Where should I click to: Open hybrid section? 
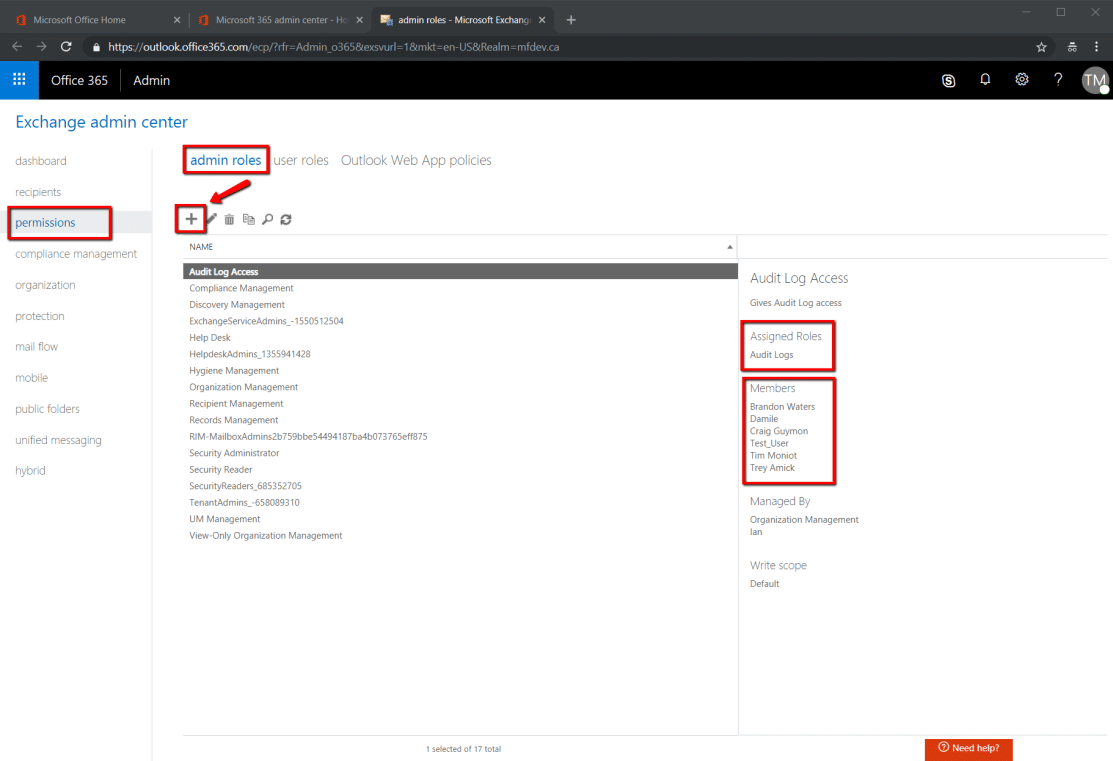click(x=30, y=471)
